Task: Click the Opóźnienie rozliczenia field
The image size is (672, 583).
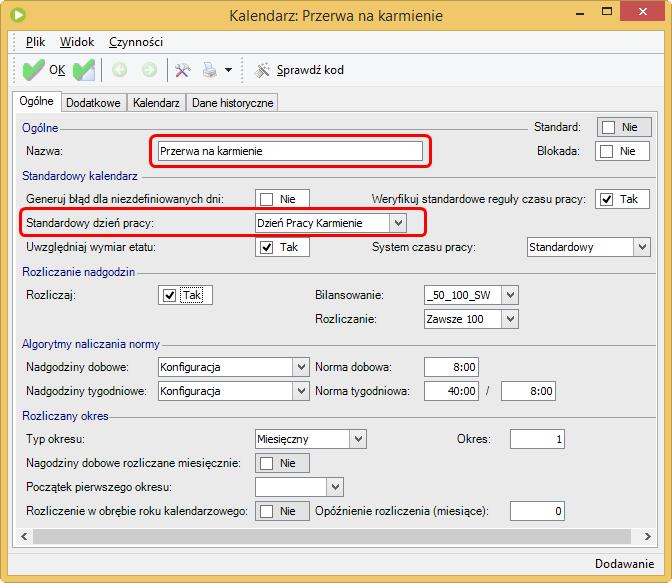Action: [537, 511]
